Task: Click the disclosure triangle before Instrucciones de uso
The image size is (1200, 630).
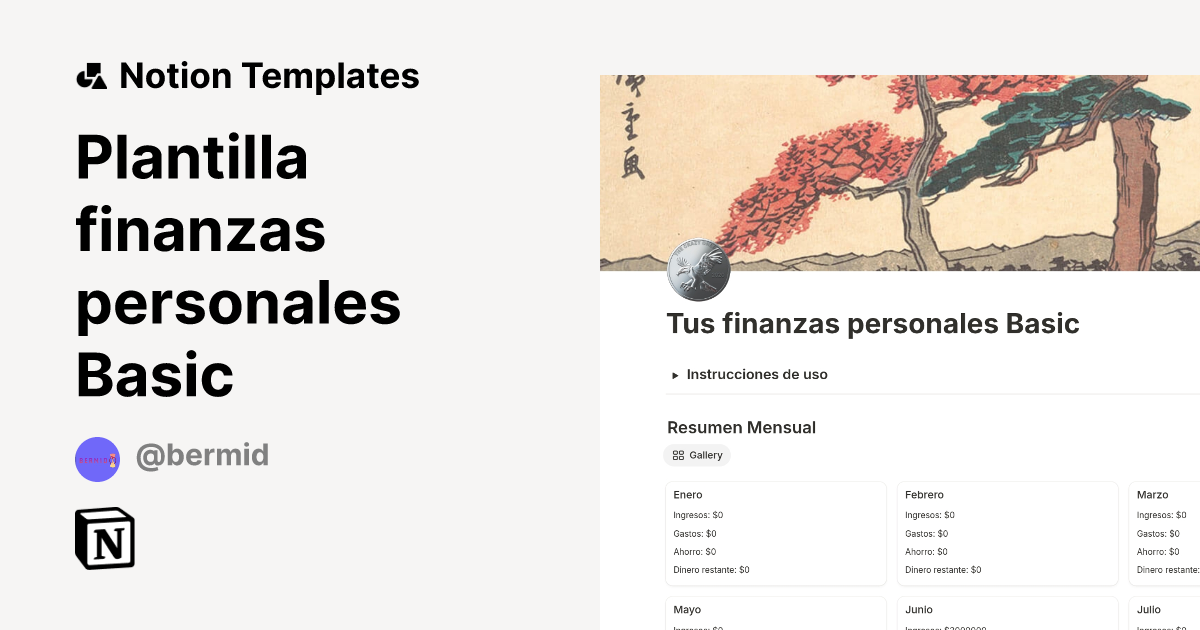Action: [x=674, y=375]
